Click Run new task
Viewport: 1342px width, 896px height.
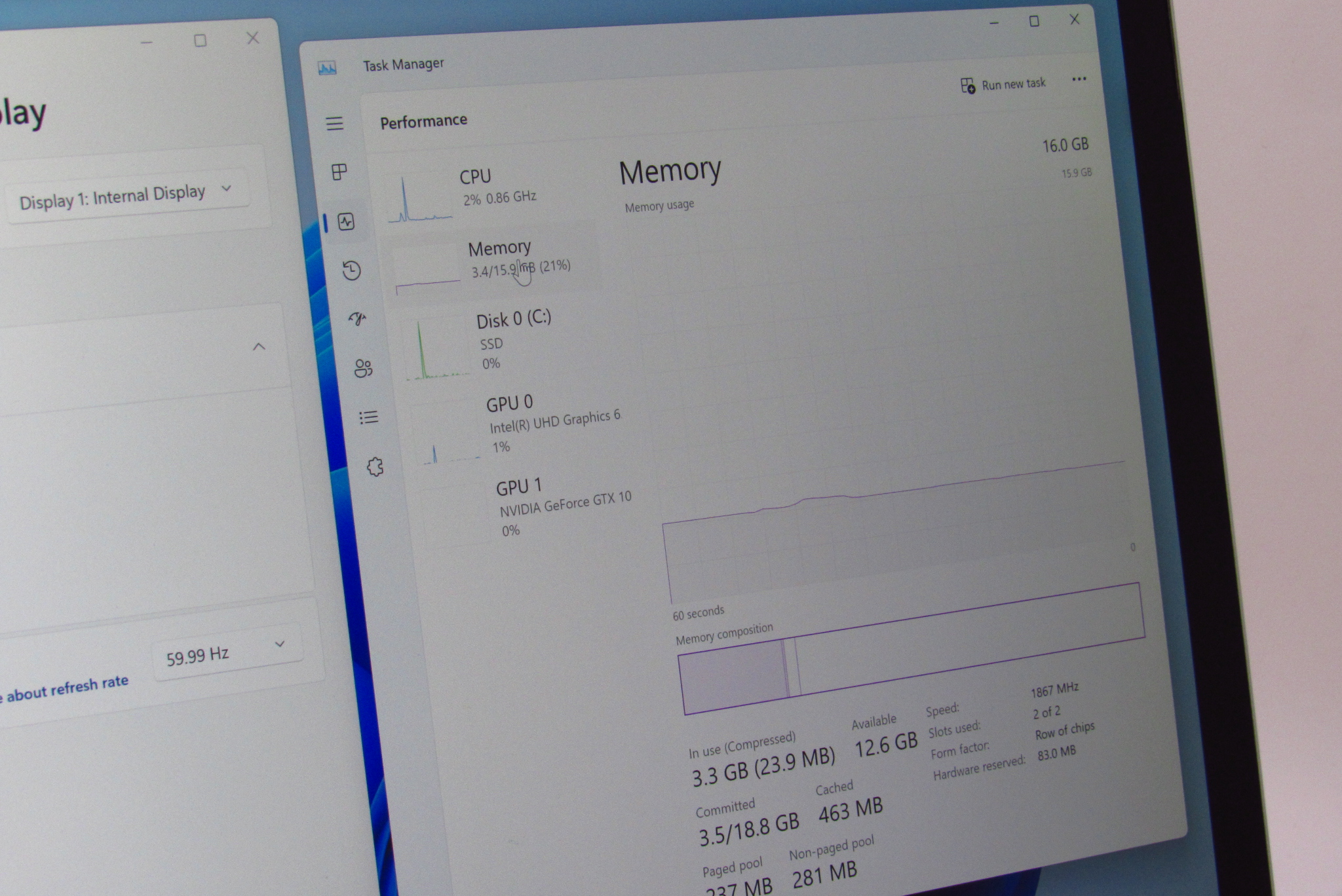pos(1003,84)
